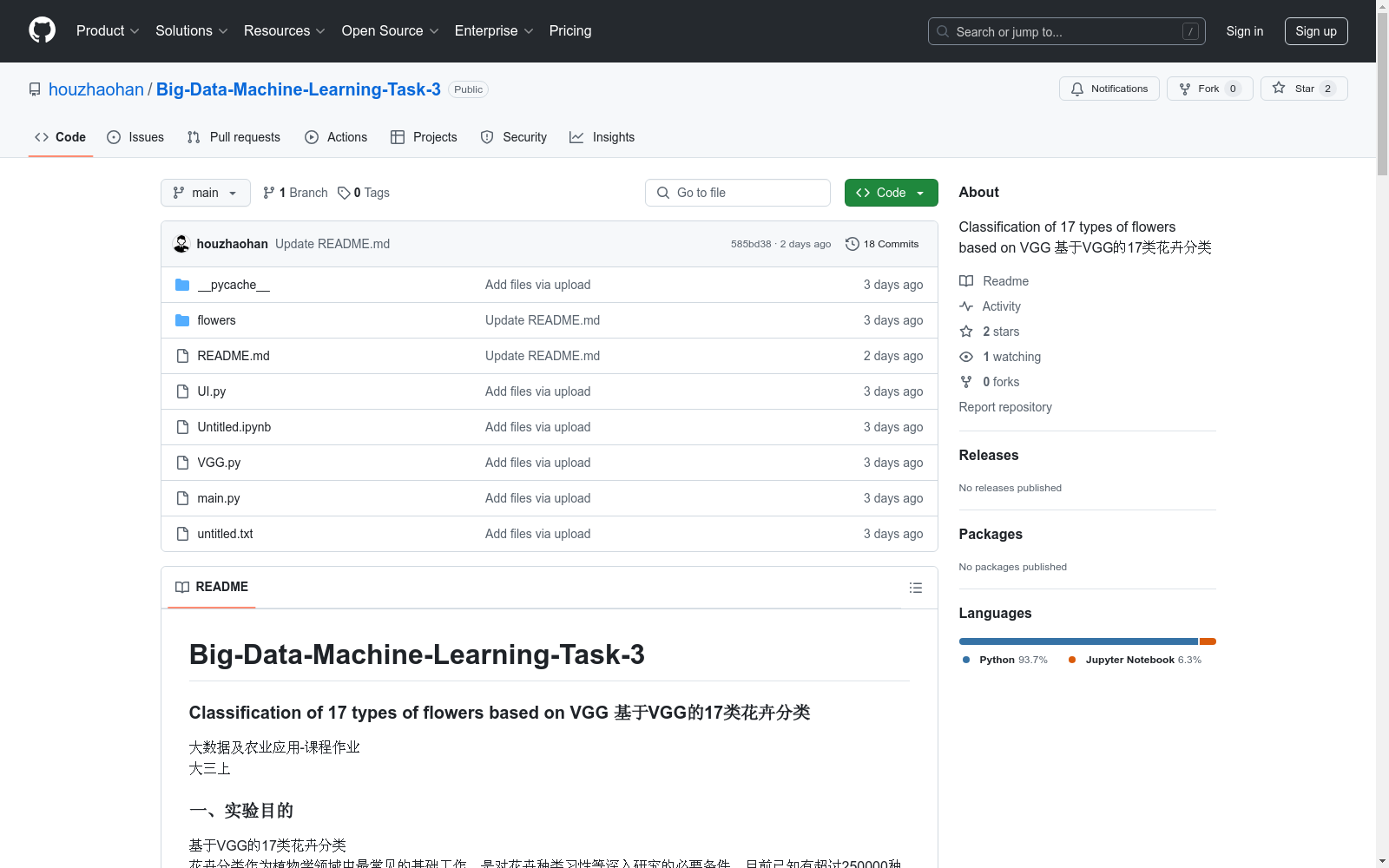This screenshot has width=1389, height=868.
Task: View the 18 Commits history
Action: pyautogui.click(x=882, y=244)
